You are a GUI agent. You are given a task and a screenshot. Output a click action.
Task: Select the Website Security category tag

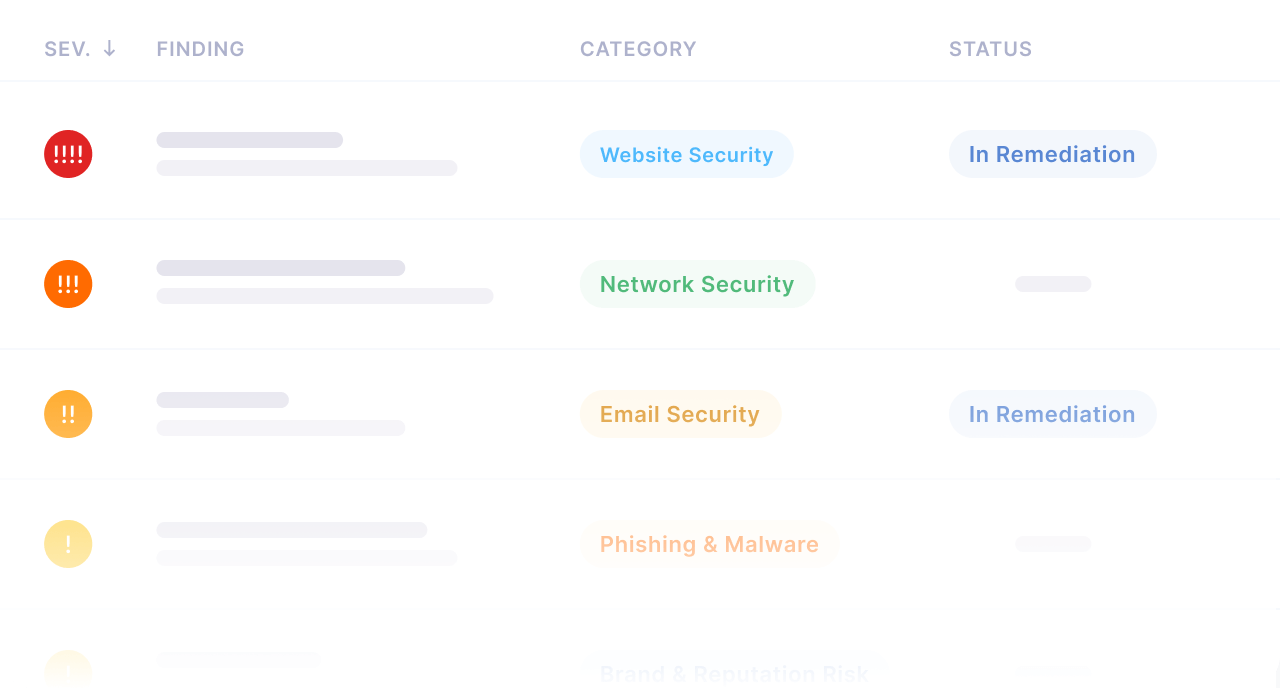pos(687,154)
